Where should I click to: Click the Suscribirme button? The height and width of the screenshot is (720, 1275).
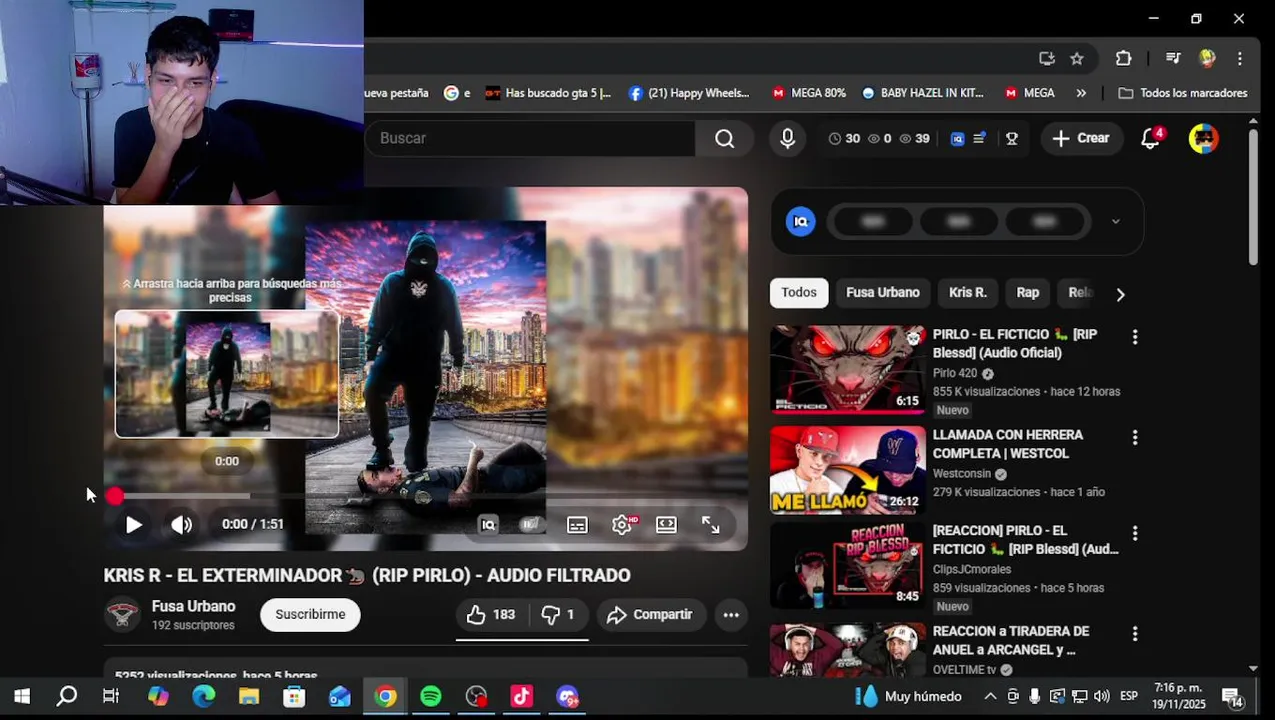310,615
